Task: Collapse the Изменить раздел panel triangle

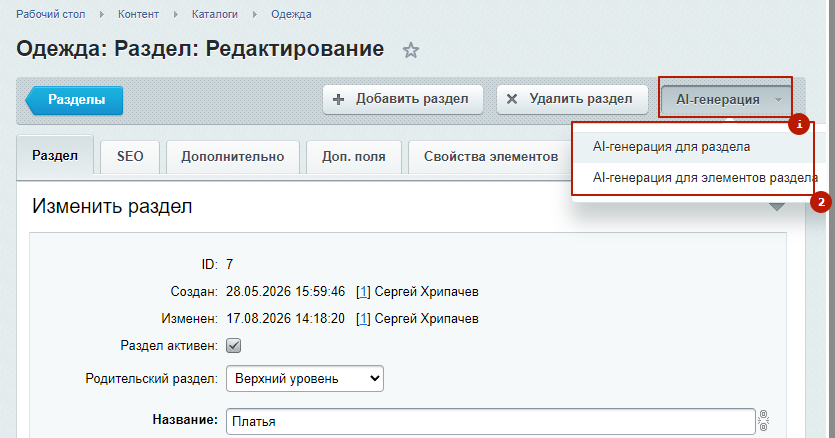Action: tap(777, 207)
